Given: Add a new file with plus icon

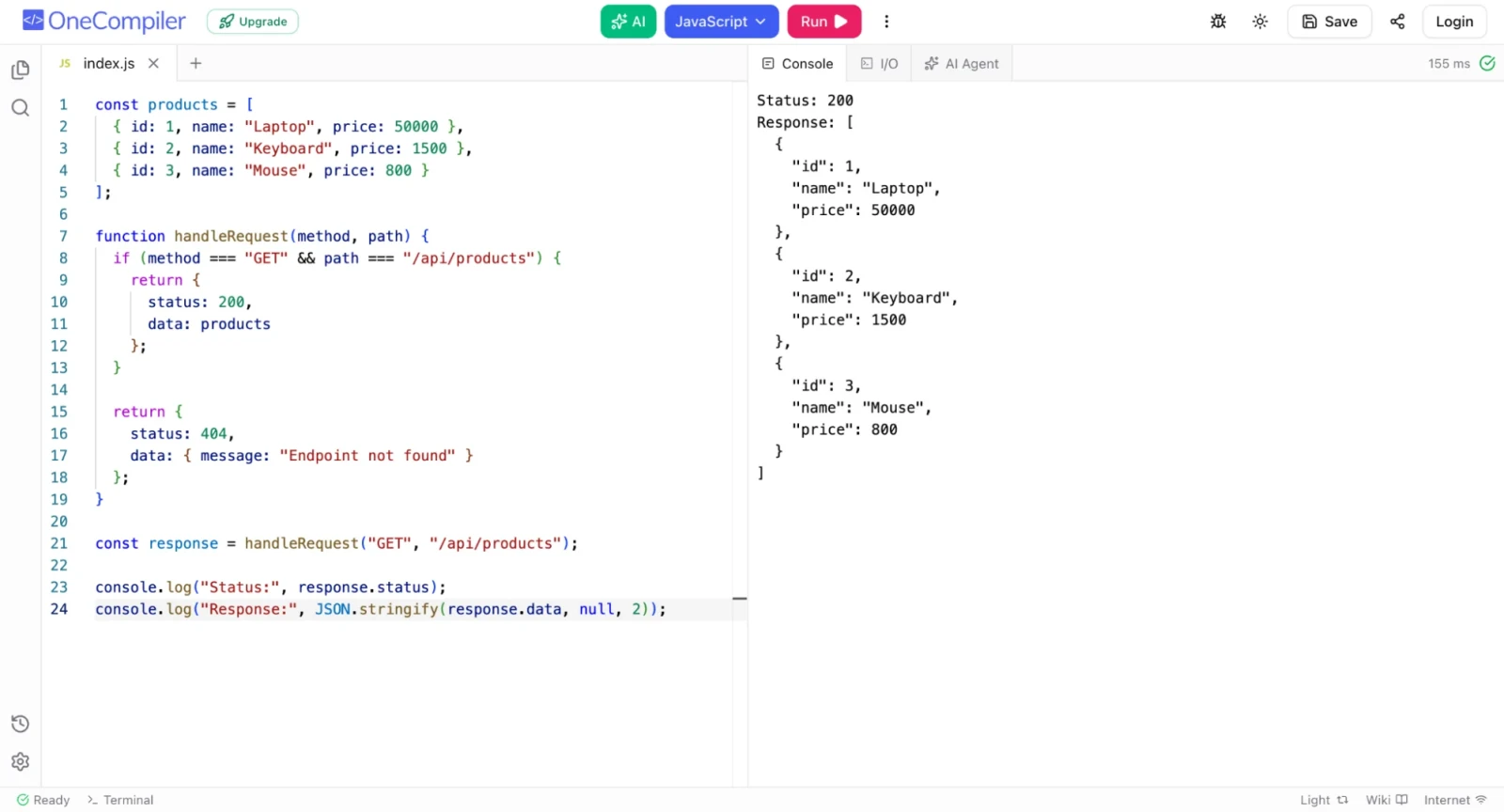Looking at the screenshot, I should coord(196,63).
